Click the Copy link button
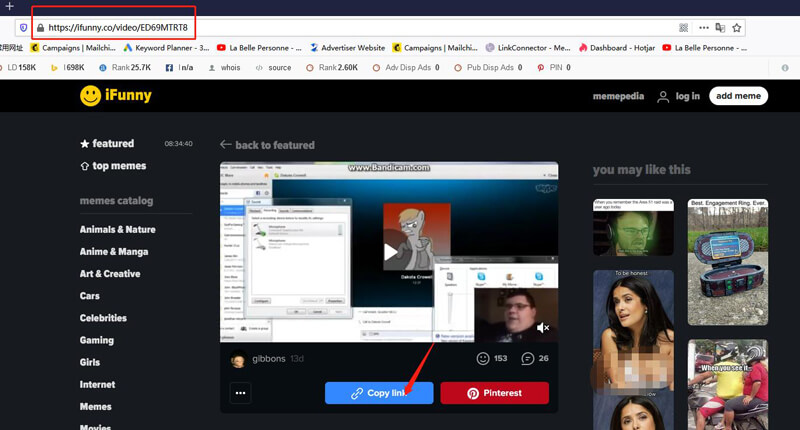800x430 pixels. 379,393
